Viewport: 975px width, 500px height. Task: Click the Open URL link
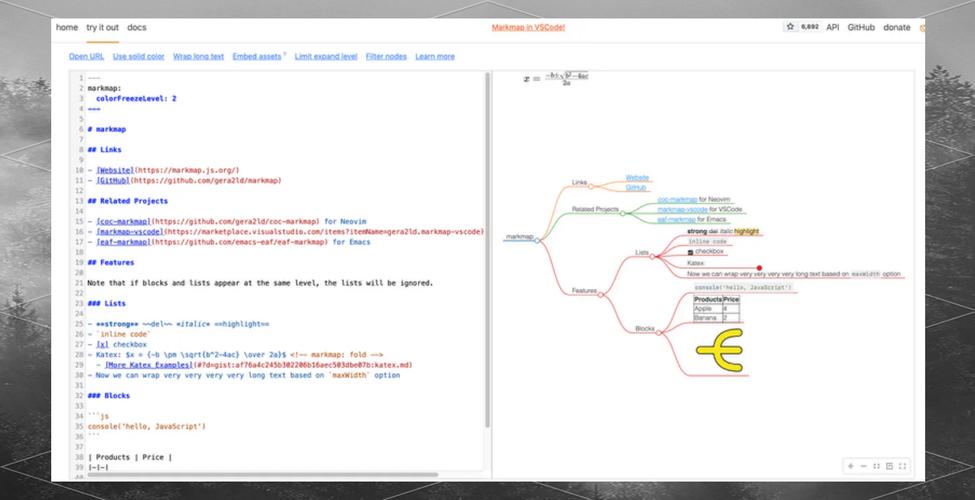[x=86, y=57]
